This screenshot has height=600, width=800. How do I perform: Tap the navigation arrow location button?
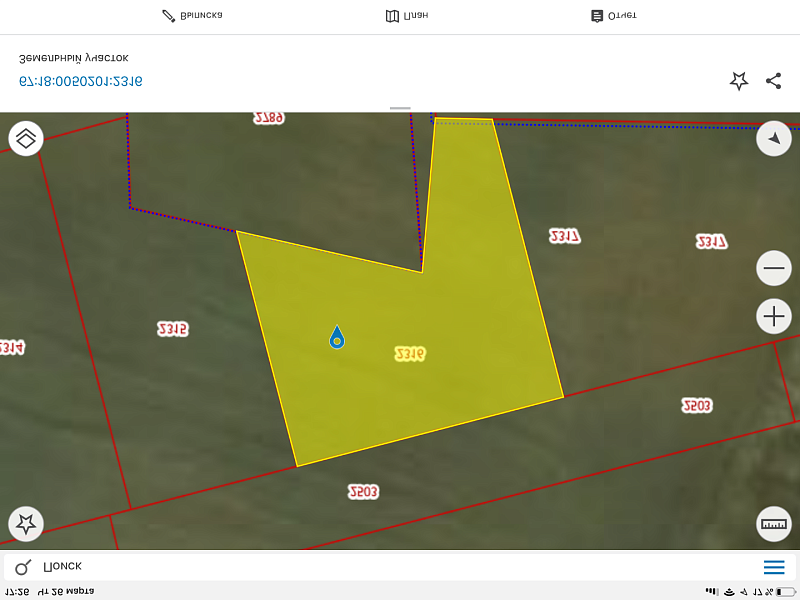(773, 138)
